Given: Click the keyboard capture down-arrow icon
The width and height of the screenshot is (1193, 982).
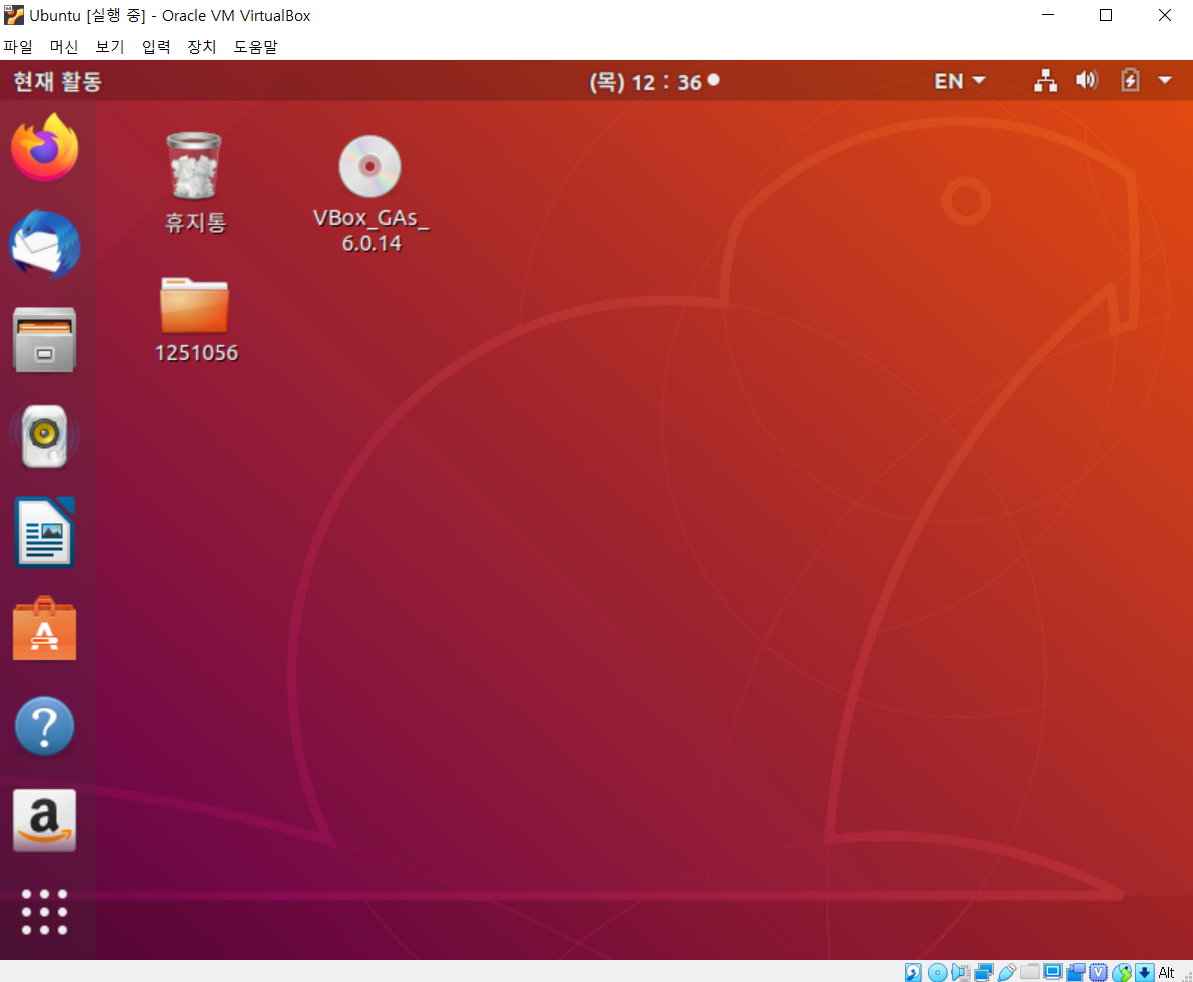Looking at the screenshot, I should point(1145,971).
